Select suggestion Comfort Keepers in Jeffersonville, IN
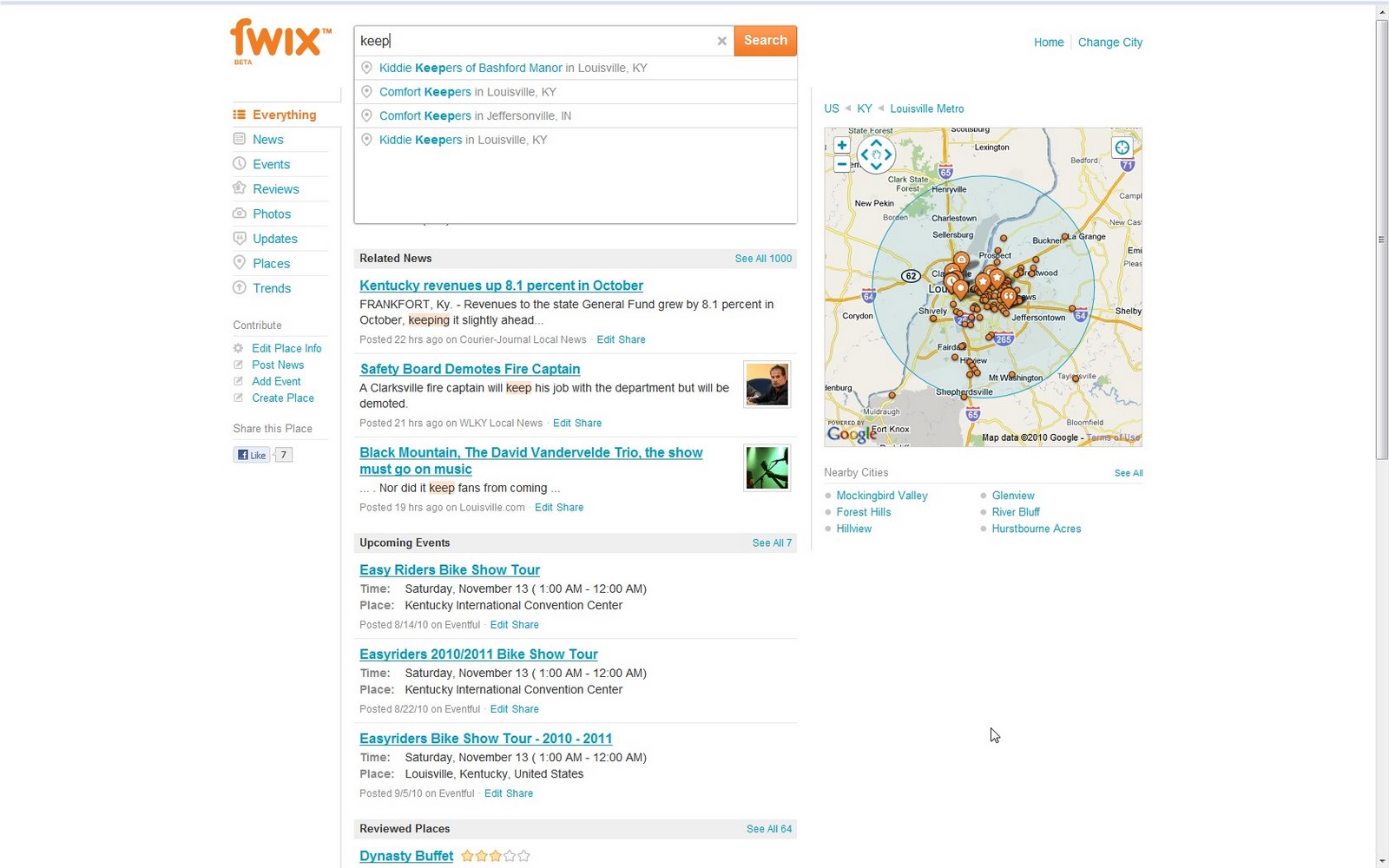This screenshot has width=1389, height=868. (x=576, y=115)
